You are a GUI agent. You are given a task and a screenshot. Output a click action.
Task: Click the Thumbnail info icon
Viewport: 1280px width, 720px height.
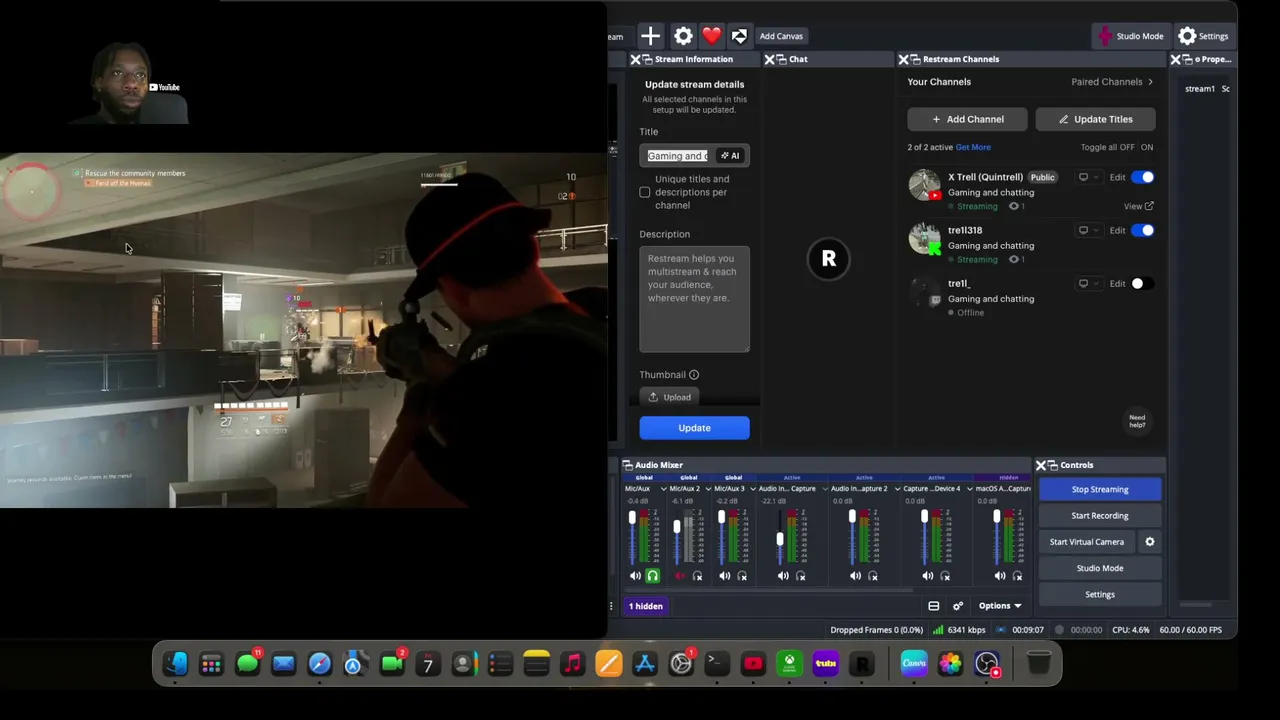[x=694, y=375]
